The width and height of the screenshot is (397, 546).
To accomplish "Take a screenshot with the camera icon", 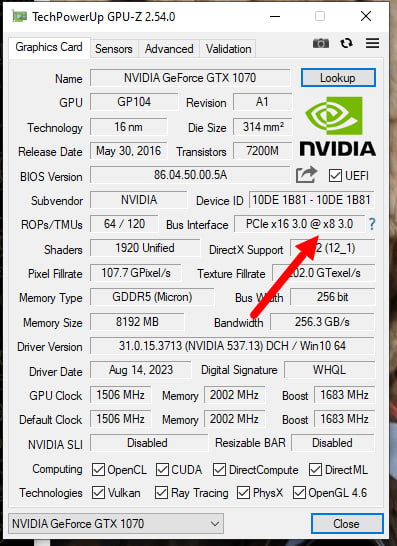I will (x=321, y=43).
